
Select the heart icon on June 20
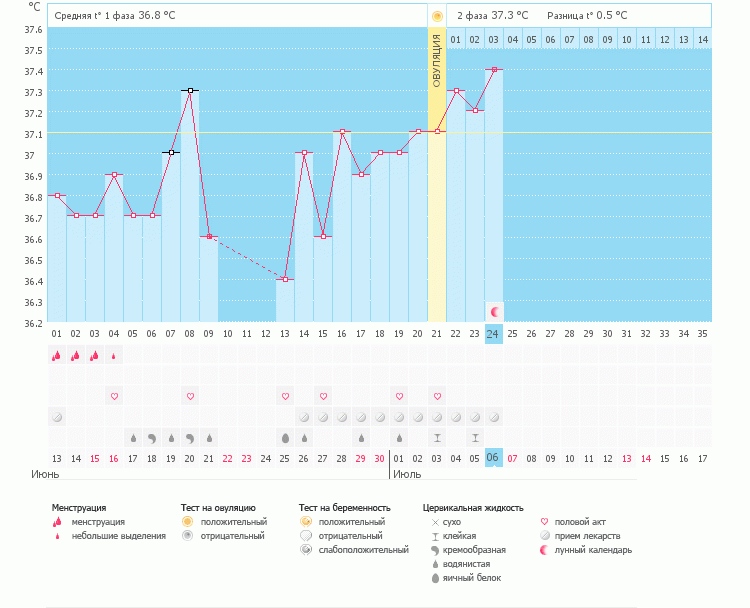189,397
